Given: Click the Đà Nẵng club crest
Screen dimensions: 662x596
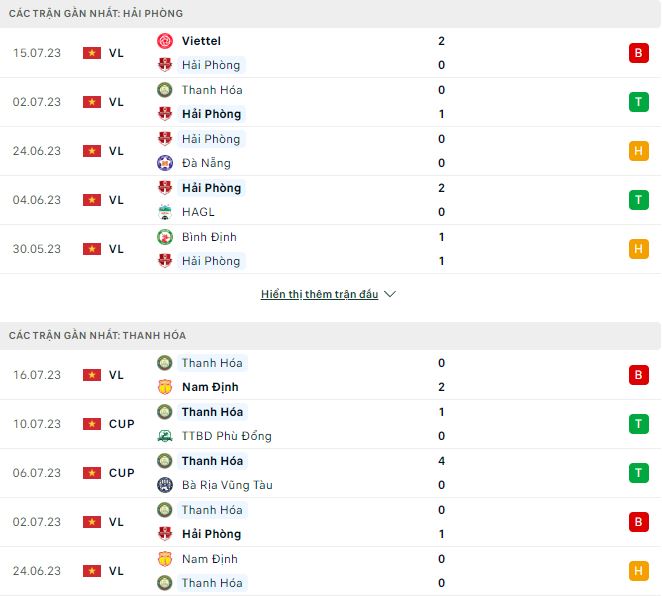Looking at the screenshot, I should pos(165,163).
